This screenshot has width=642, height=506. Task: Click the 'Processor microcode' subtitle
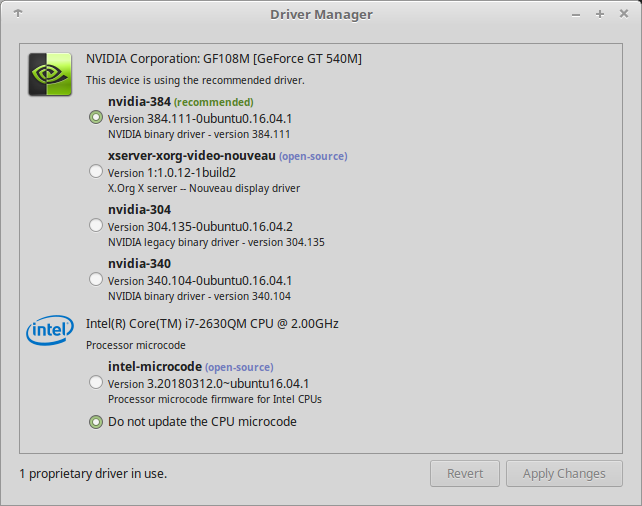136,345
